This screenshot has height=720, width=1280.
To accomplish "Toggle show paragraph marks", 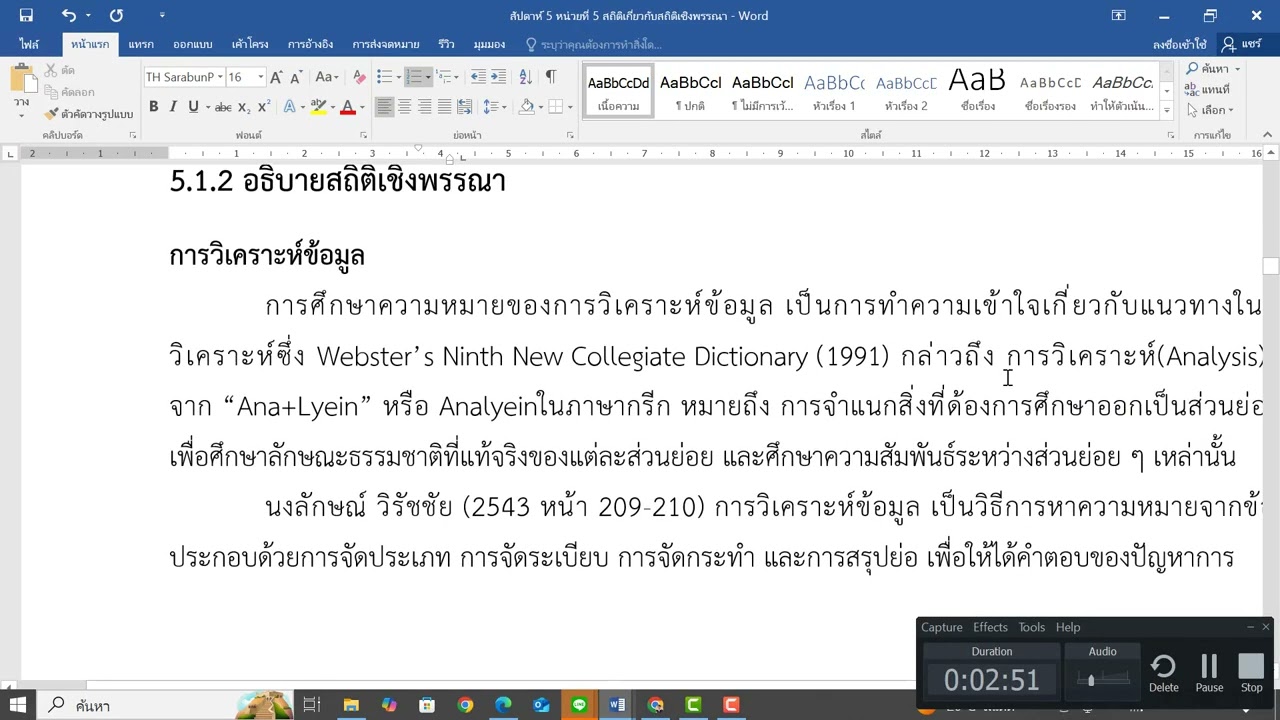I will pyautogui.click(x=550, y=77).
